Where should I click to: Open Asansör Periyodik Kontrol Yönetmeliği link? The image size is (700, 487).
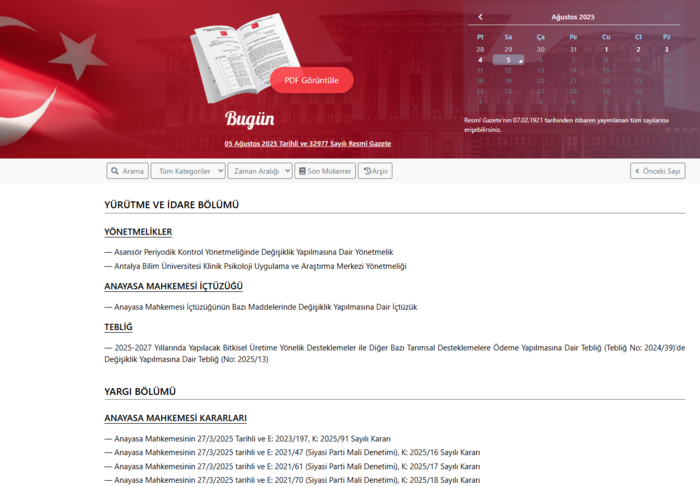[x=254, y=252]
